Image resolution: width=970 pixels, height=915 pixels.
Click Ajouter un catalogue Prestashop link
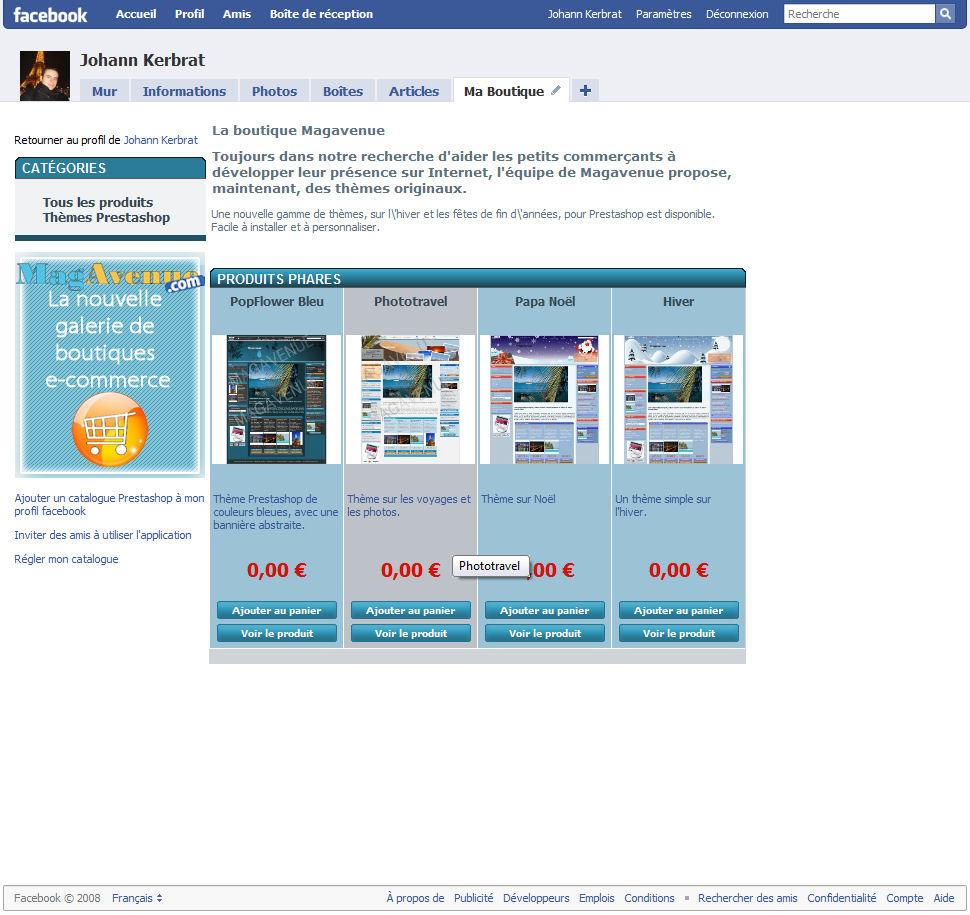[109, 504]
